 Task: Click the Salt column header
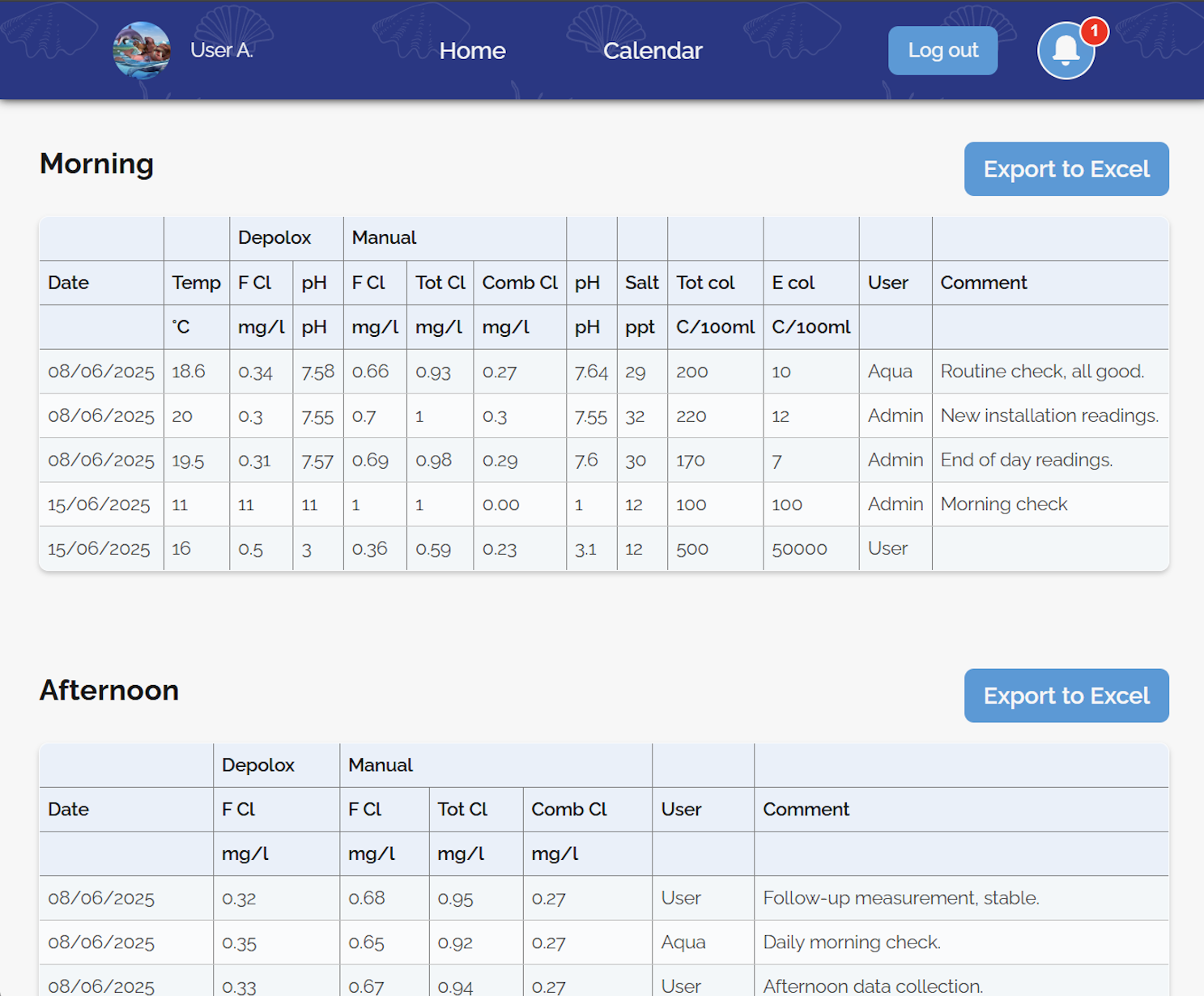(x=641, y=283)
